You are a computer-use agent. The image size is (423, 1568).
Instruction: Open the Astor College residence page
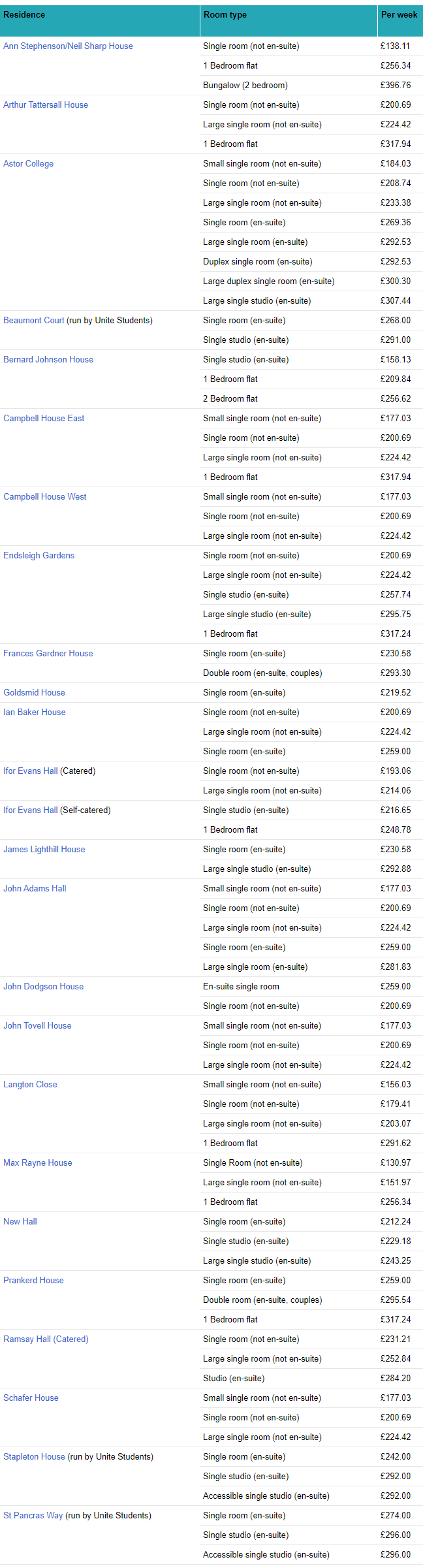29,164
